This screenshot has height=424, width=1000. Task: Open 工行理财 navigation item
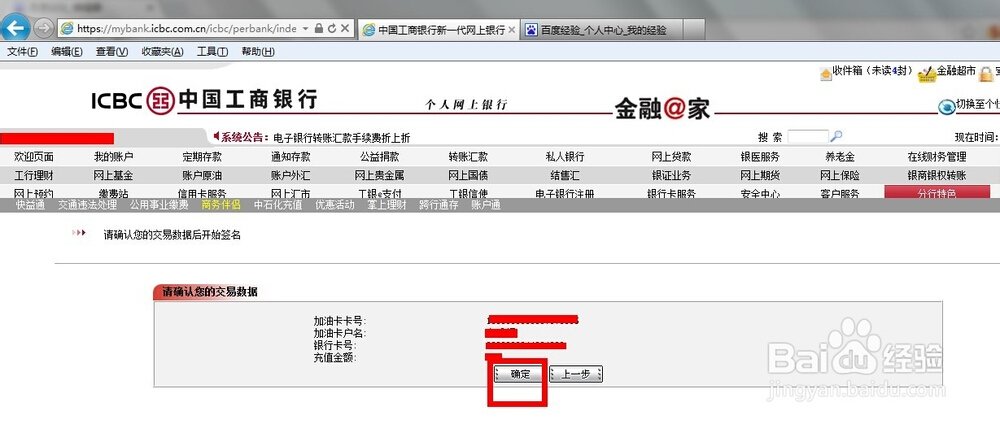click(34, 175)
